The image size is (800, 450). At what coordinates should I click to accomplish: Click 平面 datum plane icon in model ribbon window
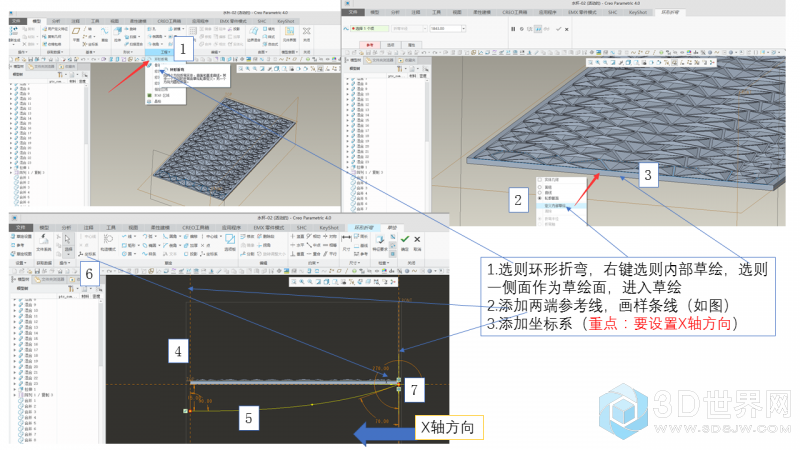point(76,34)
